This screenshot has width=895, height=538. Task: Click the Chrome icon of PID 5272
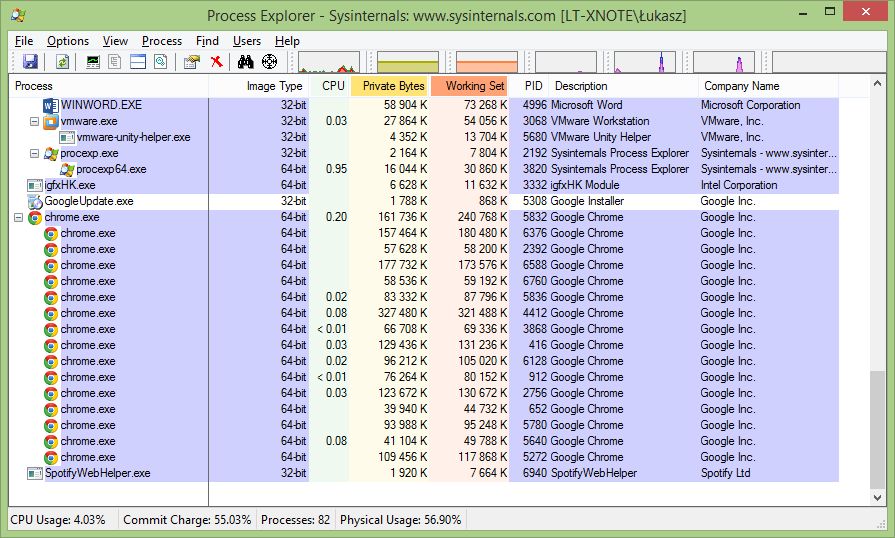(51, 457)
